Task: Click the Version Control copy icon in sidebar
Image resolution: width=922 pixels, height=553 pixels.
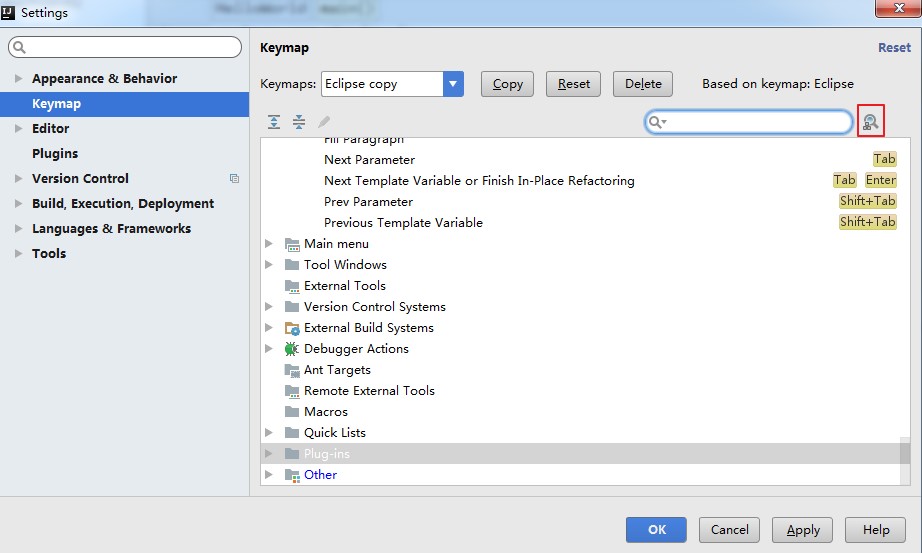Action: pos(234,179)
